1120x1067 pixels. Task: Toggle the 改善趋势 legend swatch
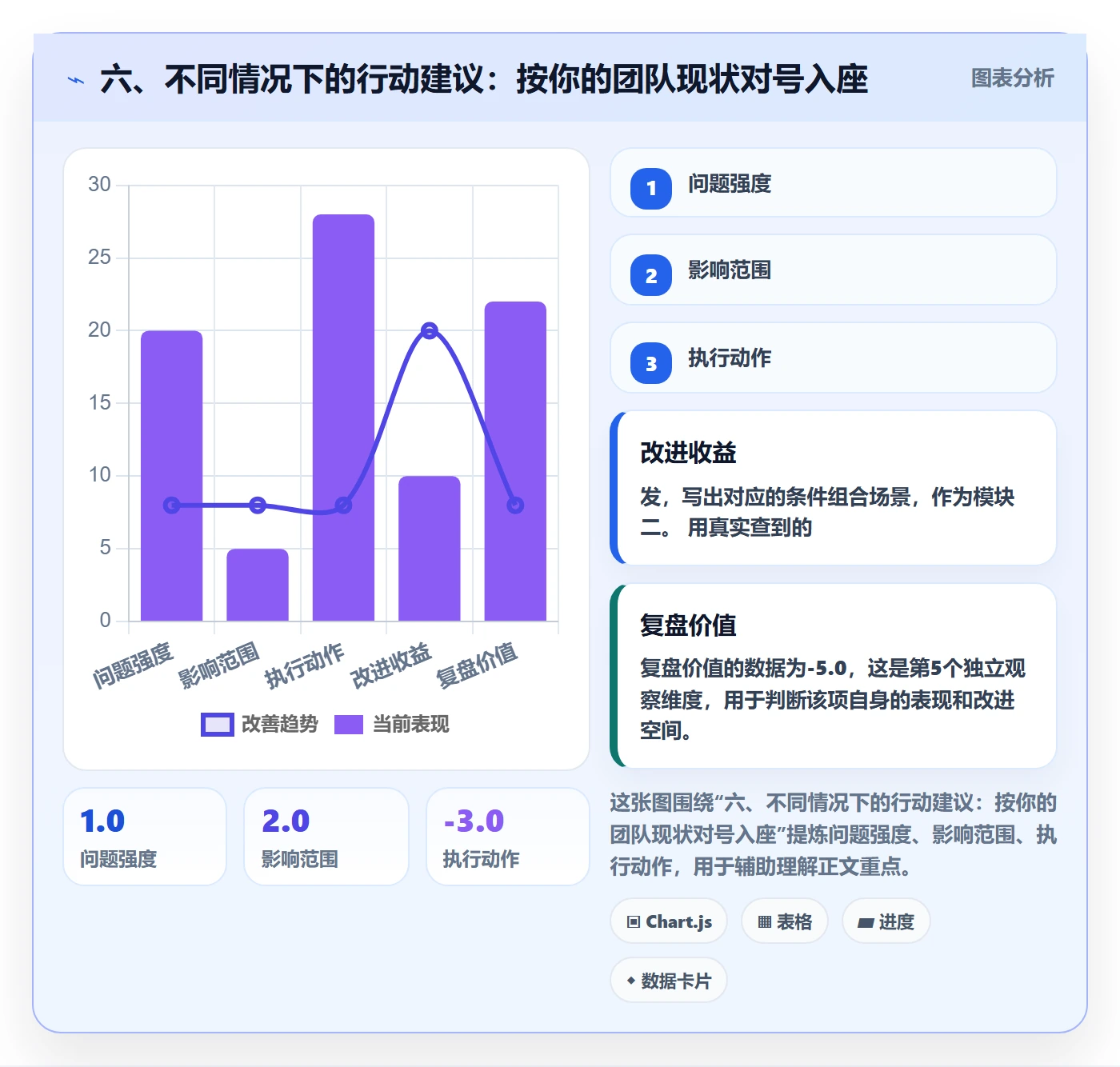217,724
